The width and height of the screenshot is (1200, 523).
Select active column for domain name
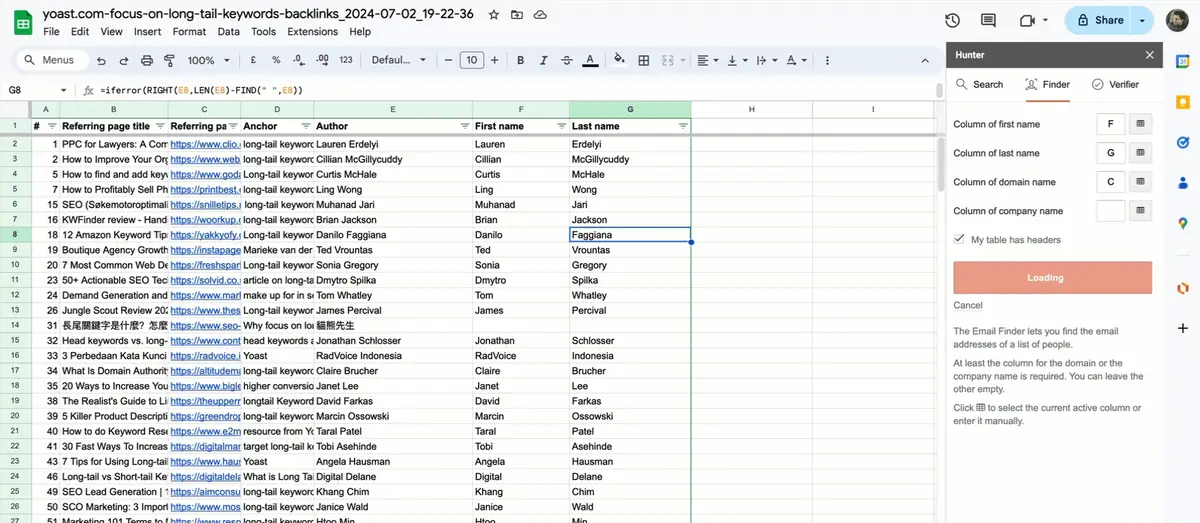(1140, 182)
